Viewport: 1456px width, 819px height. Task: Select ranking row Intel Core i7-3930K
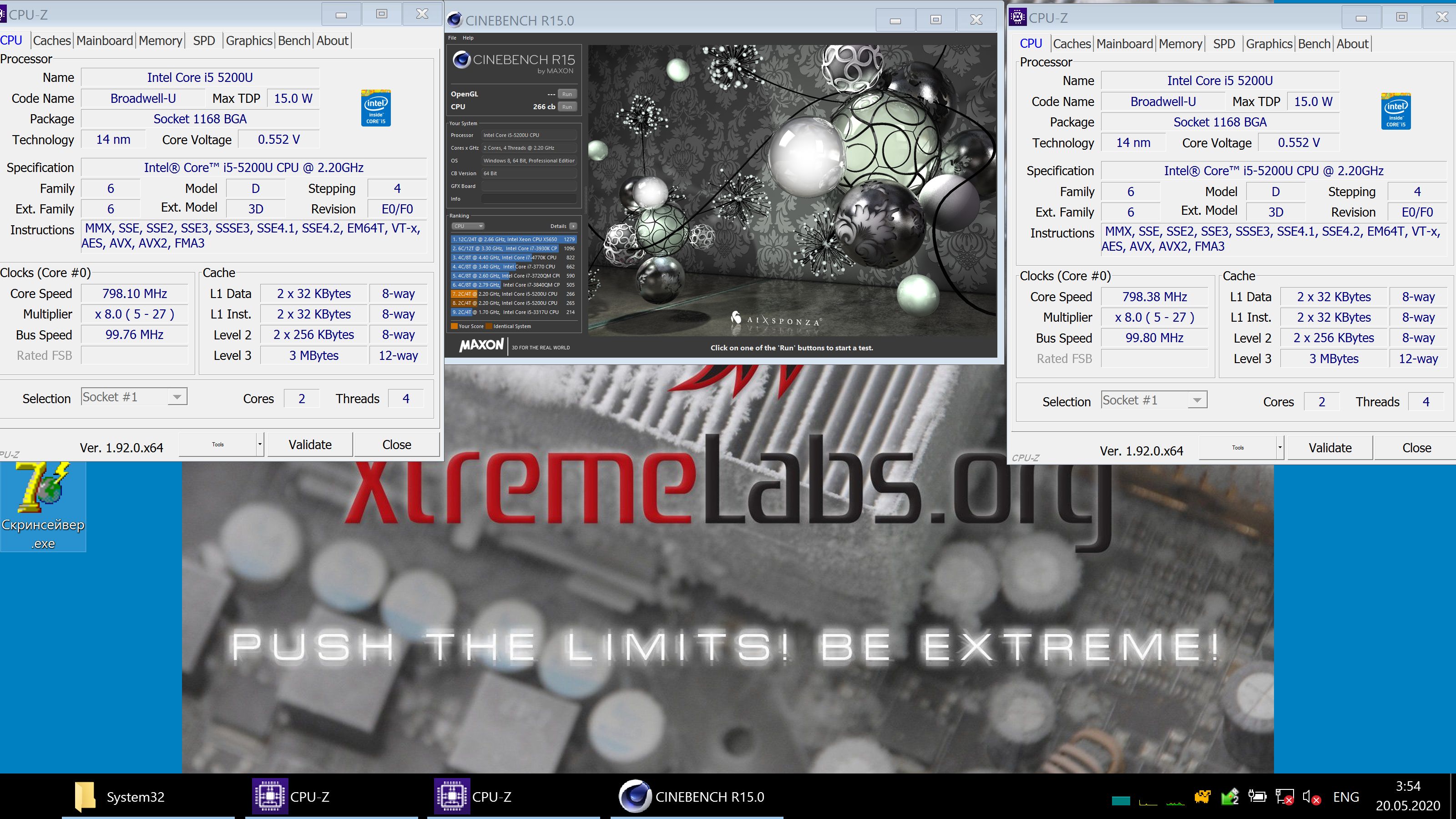(514, 248)
